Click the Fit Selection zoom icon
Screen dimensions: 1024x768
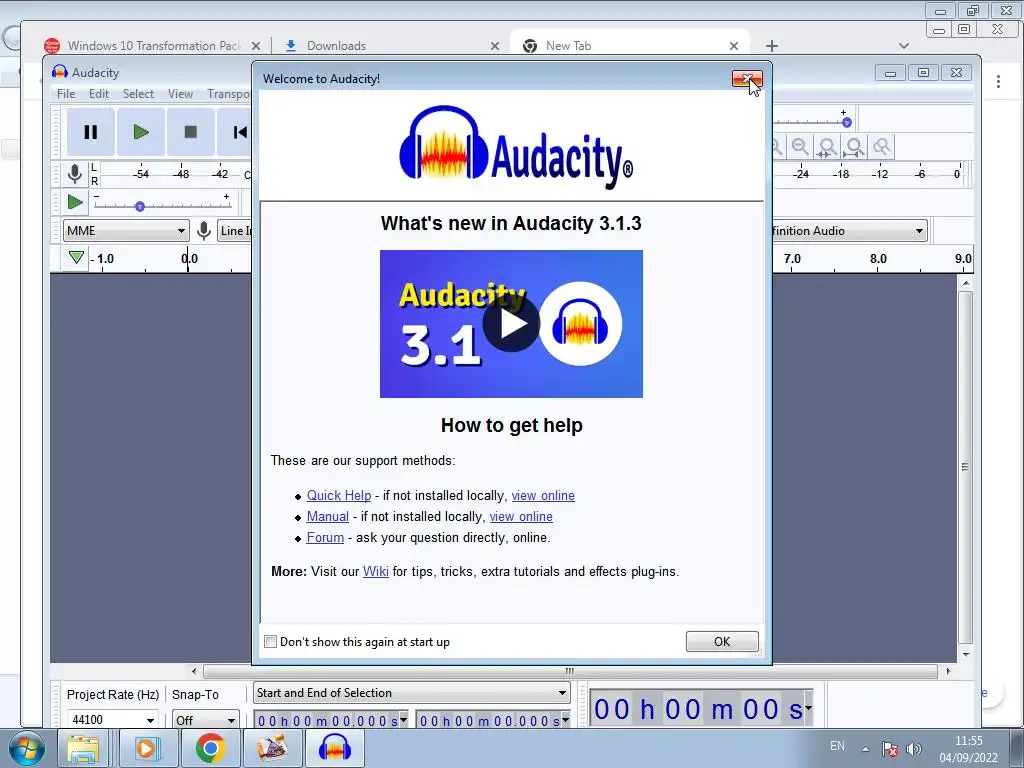[x=827, y=147]
